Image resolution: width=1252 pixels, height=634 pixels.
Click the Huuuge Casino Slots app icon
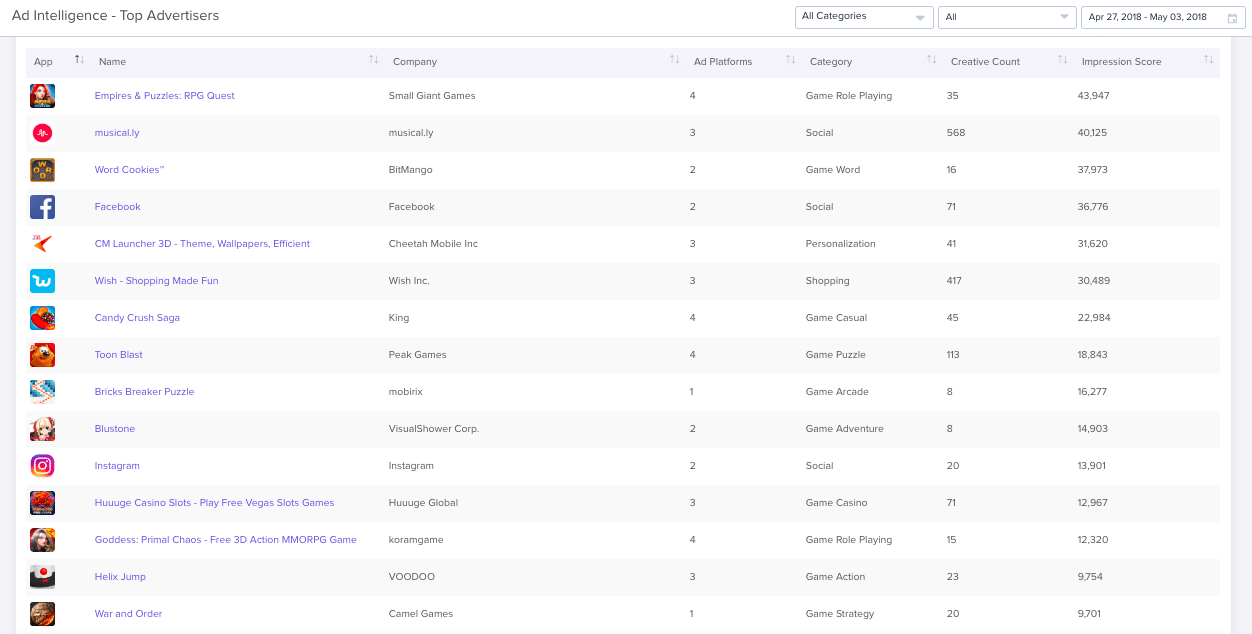pyautogui.click(x=42, y=503)
